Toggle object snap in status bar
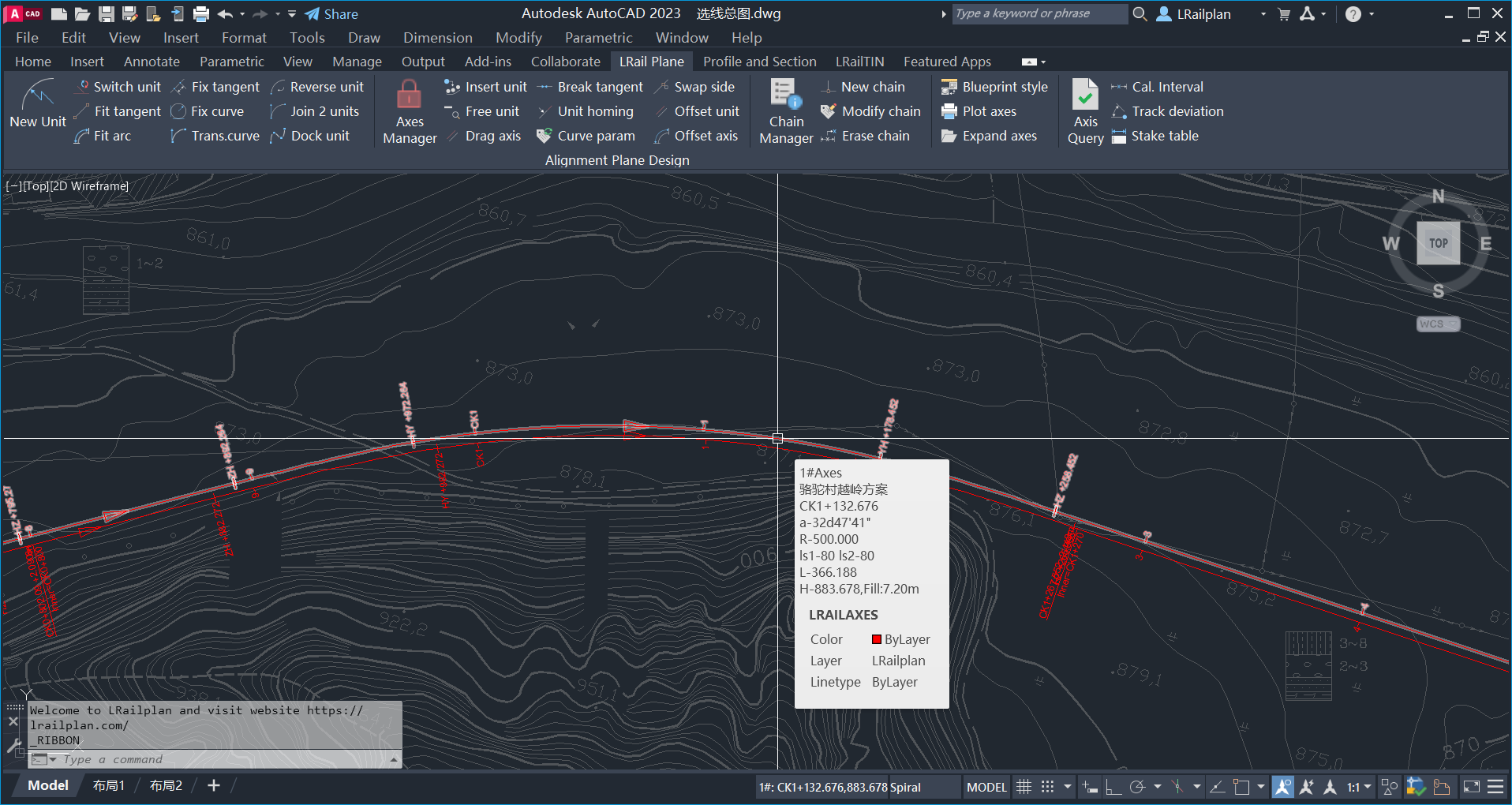Viewport: 1512px width, 805px height. 1241,787
